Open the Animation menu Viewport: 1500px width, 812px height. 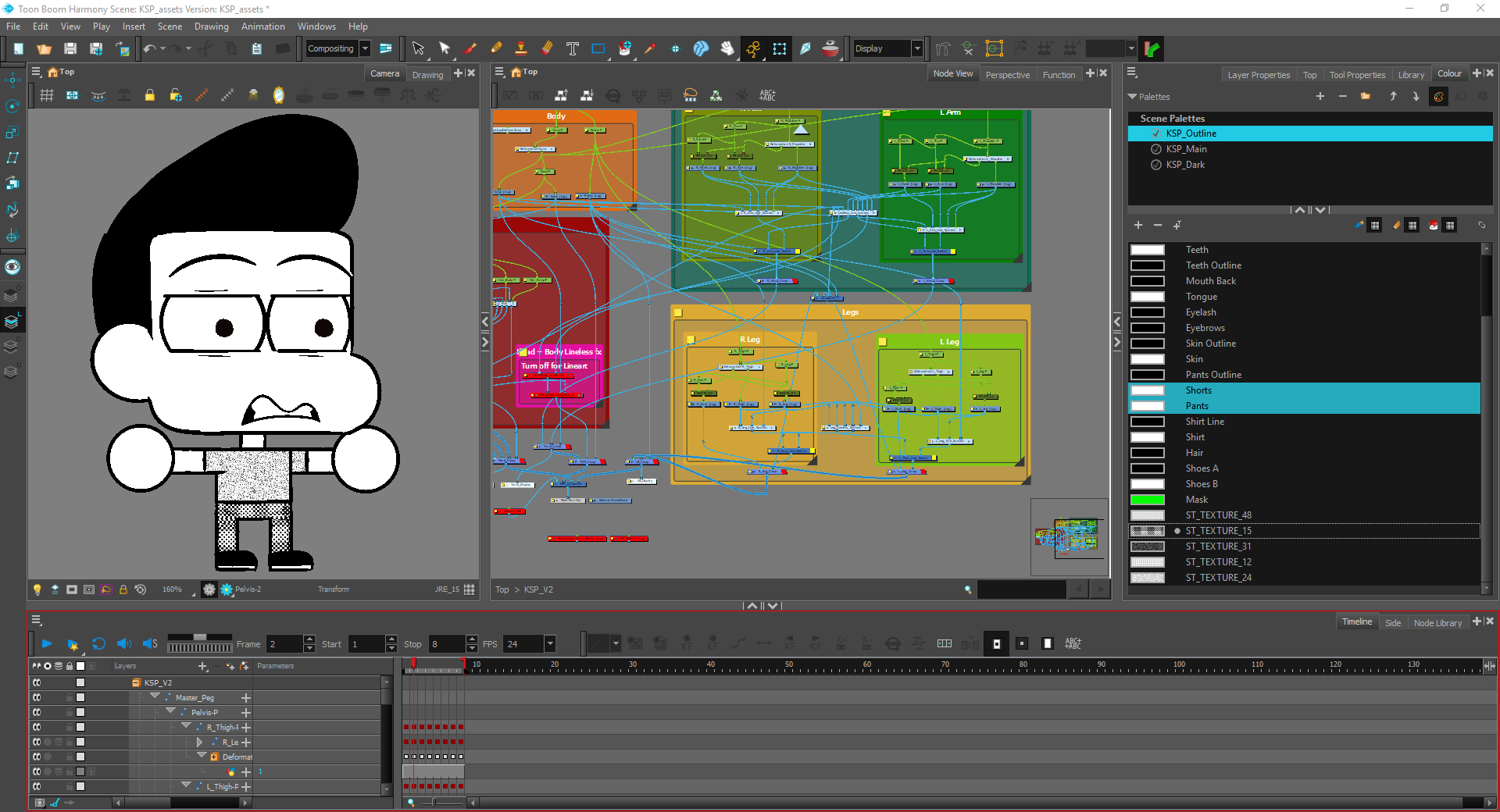point(263,27)
